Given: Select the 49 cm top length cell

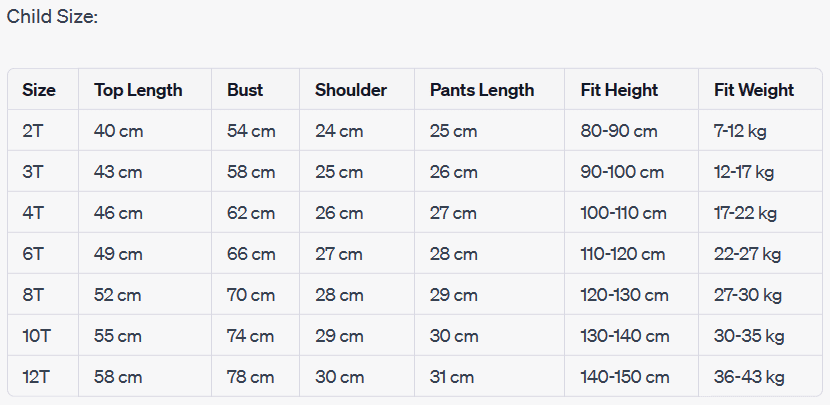Looking at the screenshot, I should click(x=118, y=254).
